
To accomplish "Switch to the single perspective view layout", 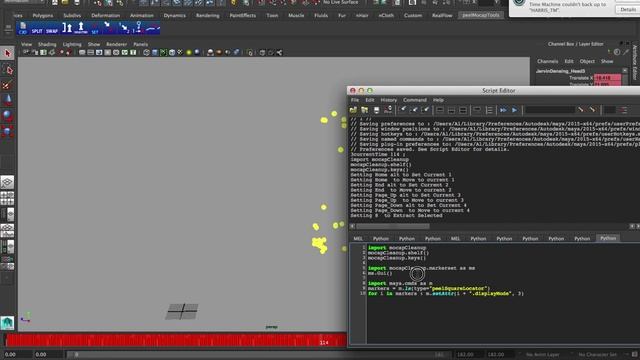I will pyautogui.click(x=7, y=182).
